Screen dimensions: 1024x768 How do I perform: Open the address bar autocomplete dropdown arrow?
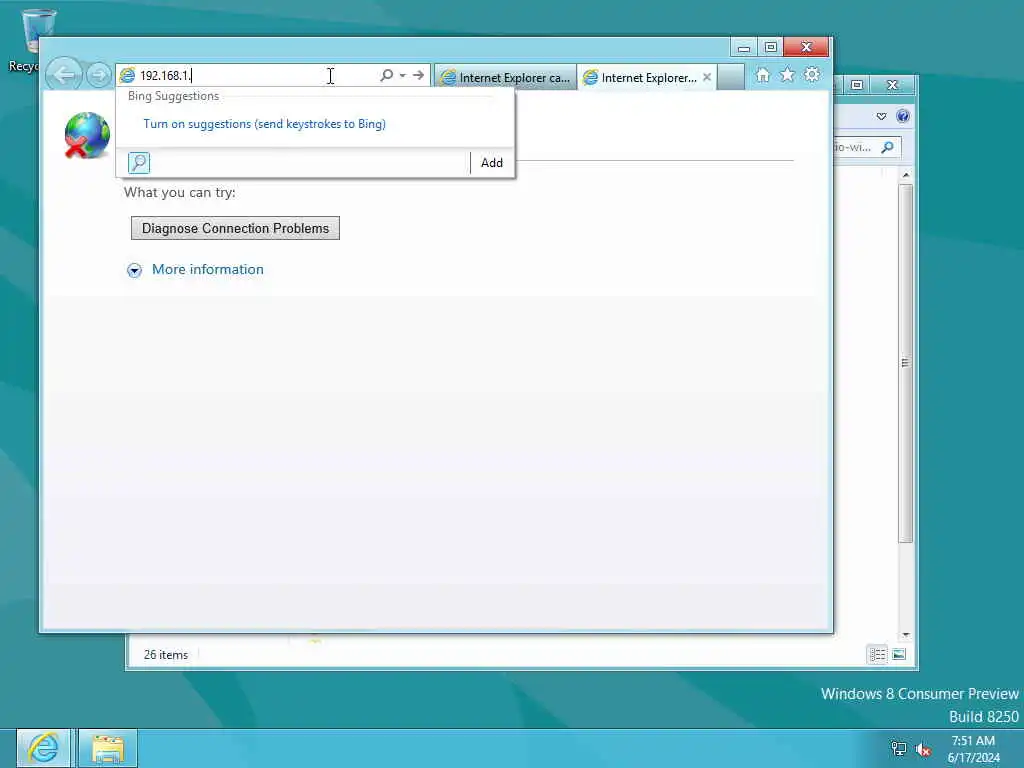pyautogui.click(x=403, y=75)
